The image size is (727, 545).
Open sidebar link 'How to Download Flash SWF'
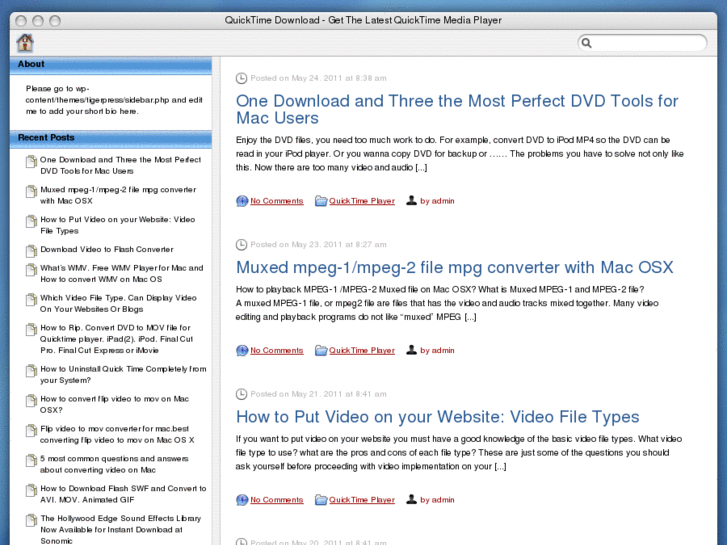pyautogui.click(x=123, y=494)
